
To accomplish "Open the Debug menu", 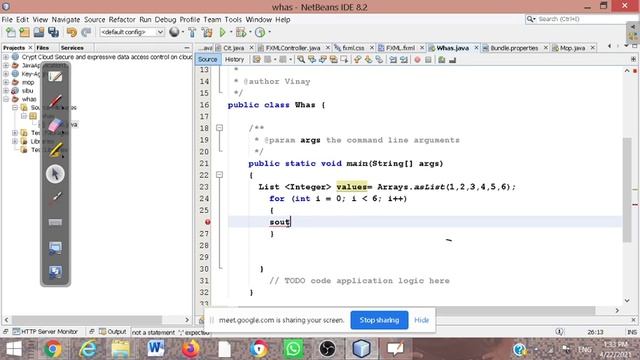I will pyautogui.click(x=165, y=20).
